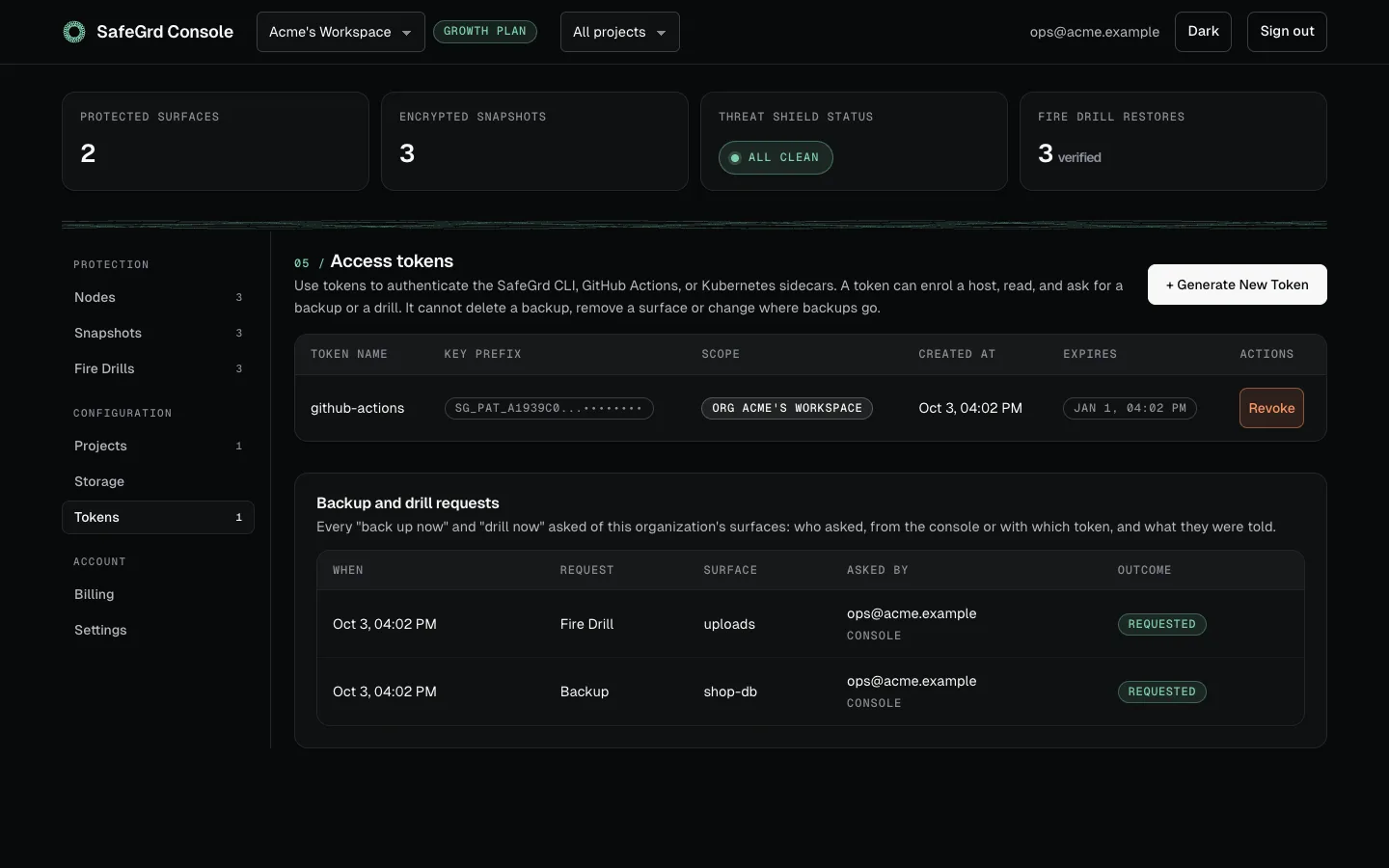Viewport: 1389px width, 868px height.
Task: Click the uploads surface cell
Action: coord(729,624)
